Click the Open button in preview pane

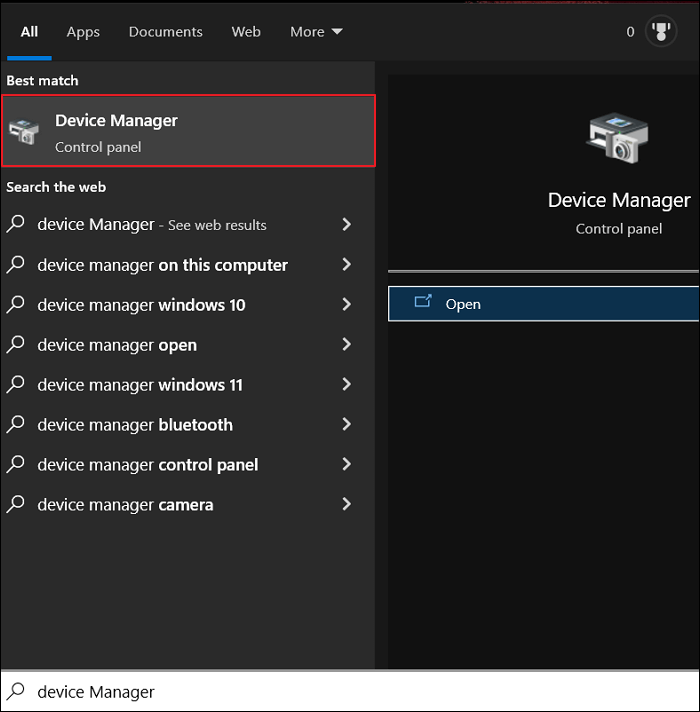(x=543, y=304)
